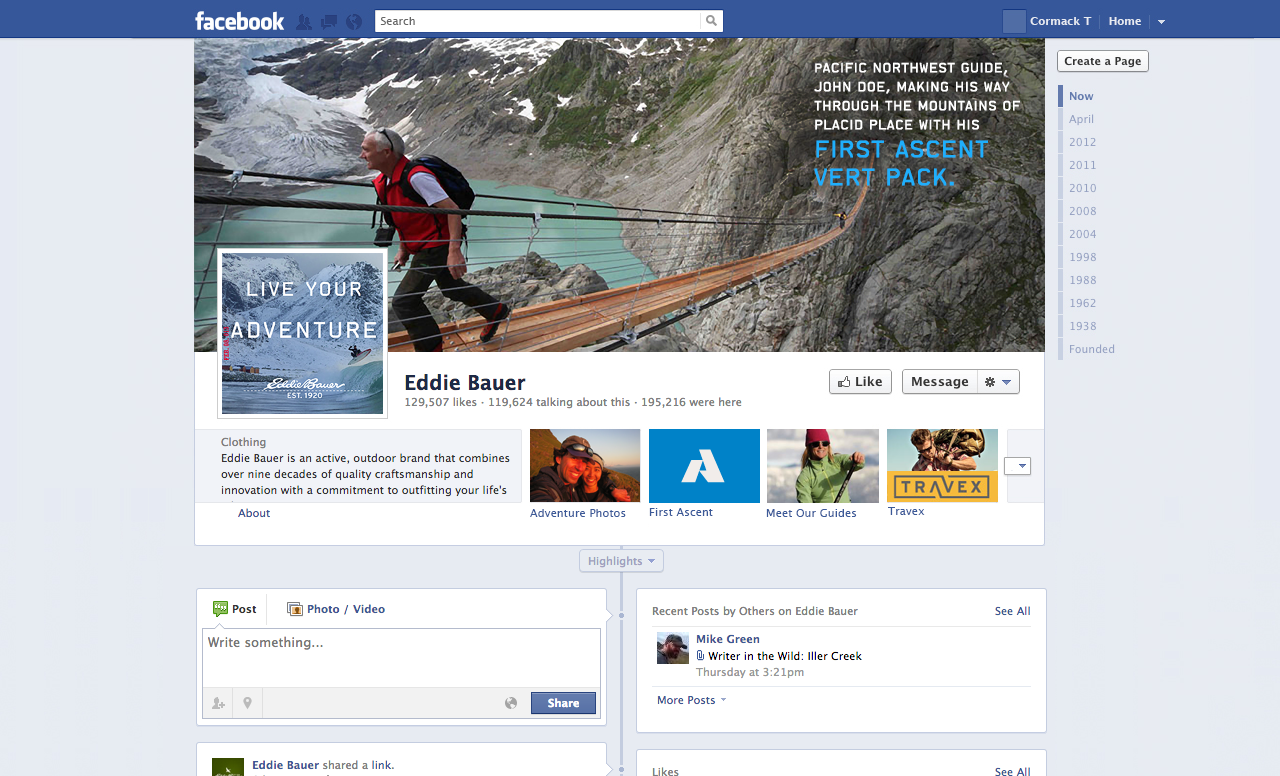Click Cormack T's profile picture thumbnail
The image size is (1280, 776).
click(1014, 21)
